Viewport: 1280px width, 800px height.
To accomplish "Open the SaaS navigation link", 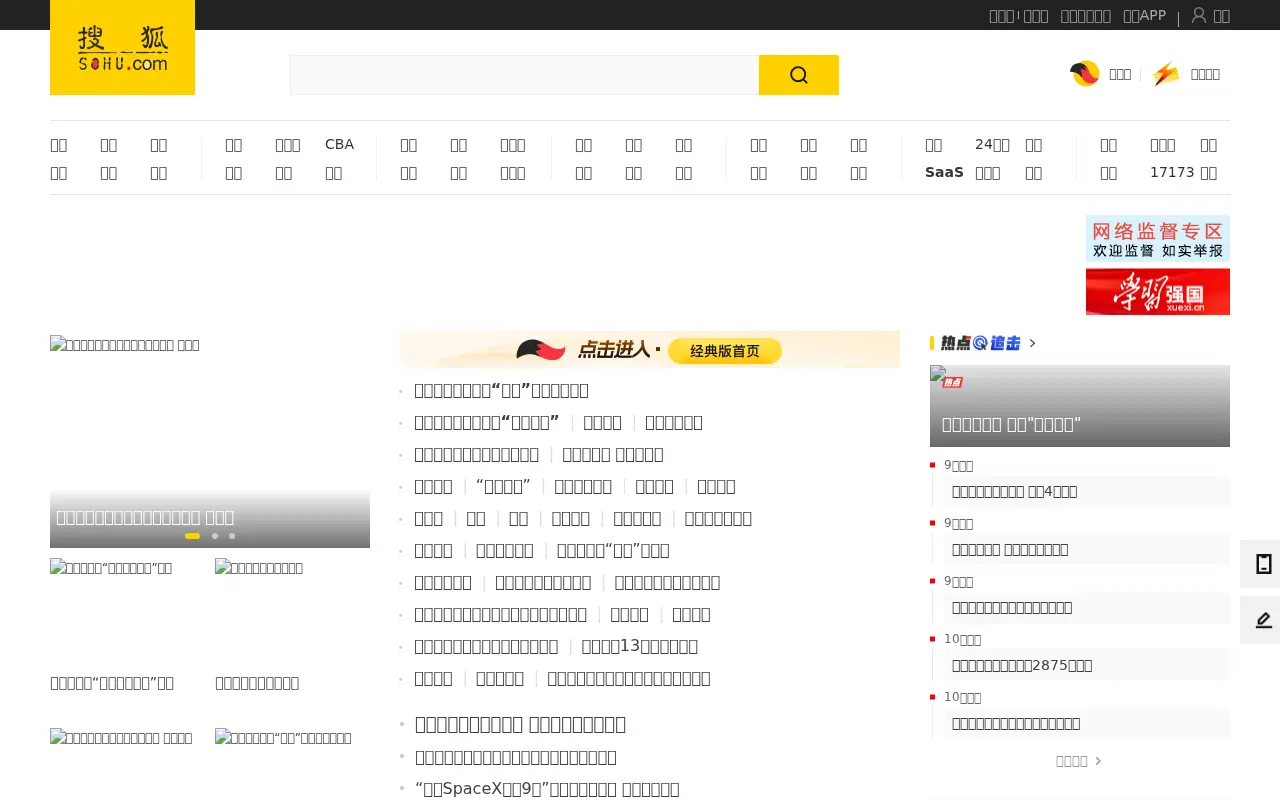I will (944, 172).
